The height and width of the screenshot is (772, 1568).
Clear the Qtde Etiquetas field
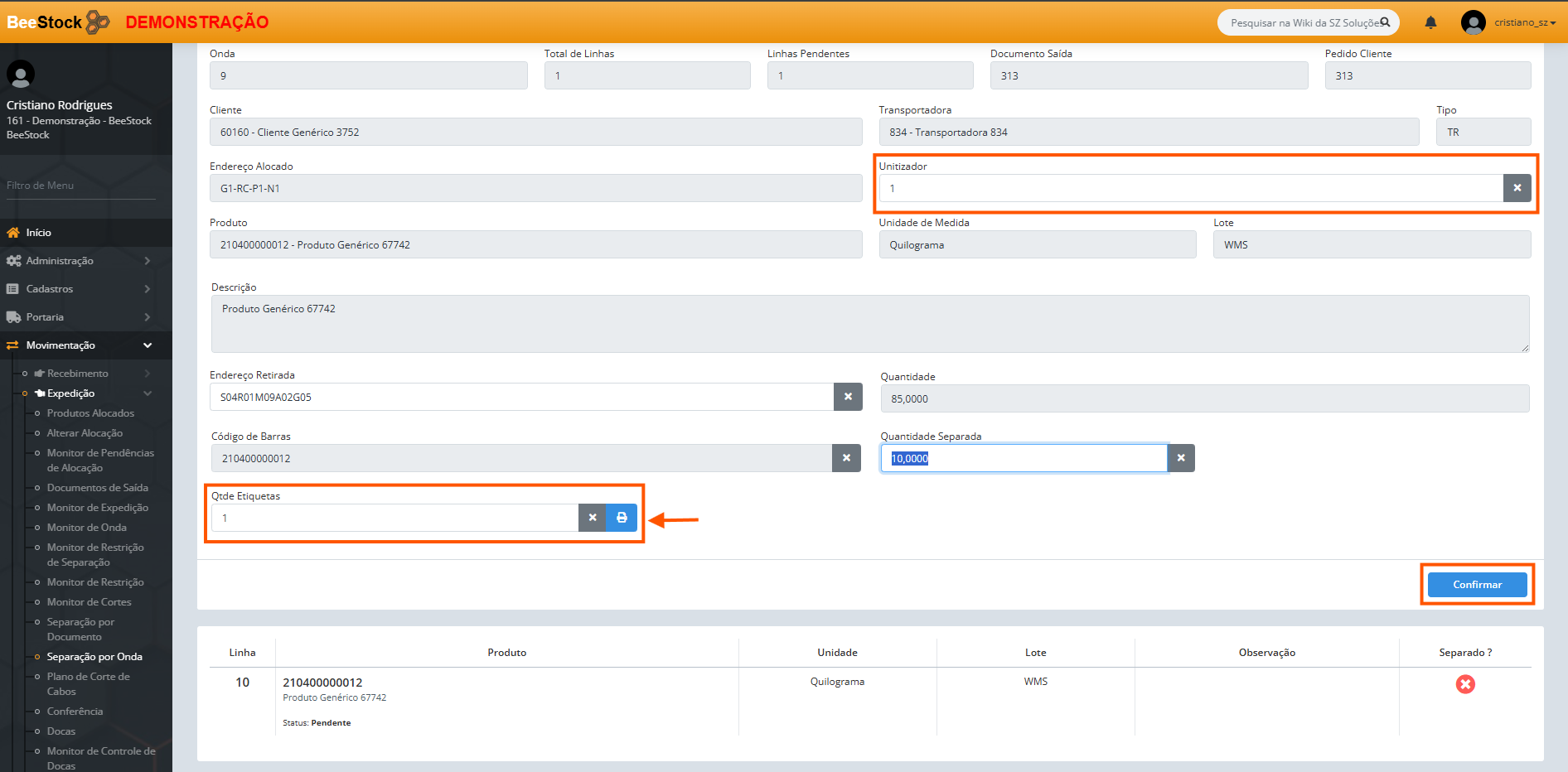[x=593, y=518]
